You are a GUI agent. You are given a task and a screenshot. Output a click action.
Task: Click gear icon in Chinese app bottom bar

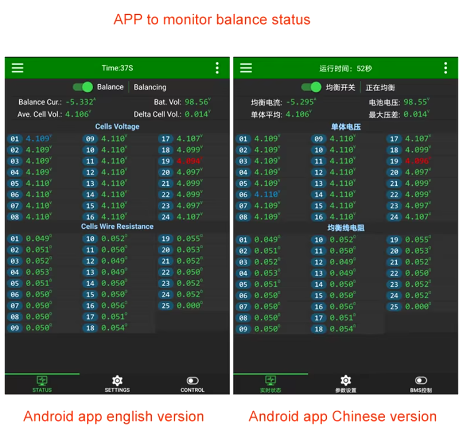(x=346, y=380)
